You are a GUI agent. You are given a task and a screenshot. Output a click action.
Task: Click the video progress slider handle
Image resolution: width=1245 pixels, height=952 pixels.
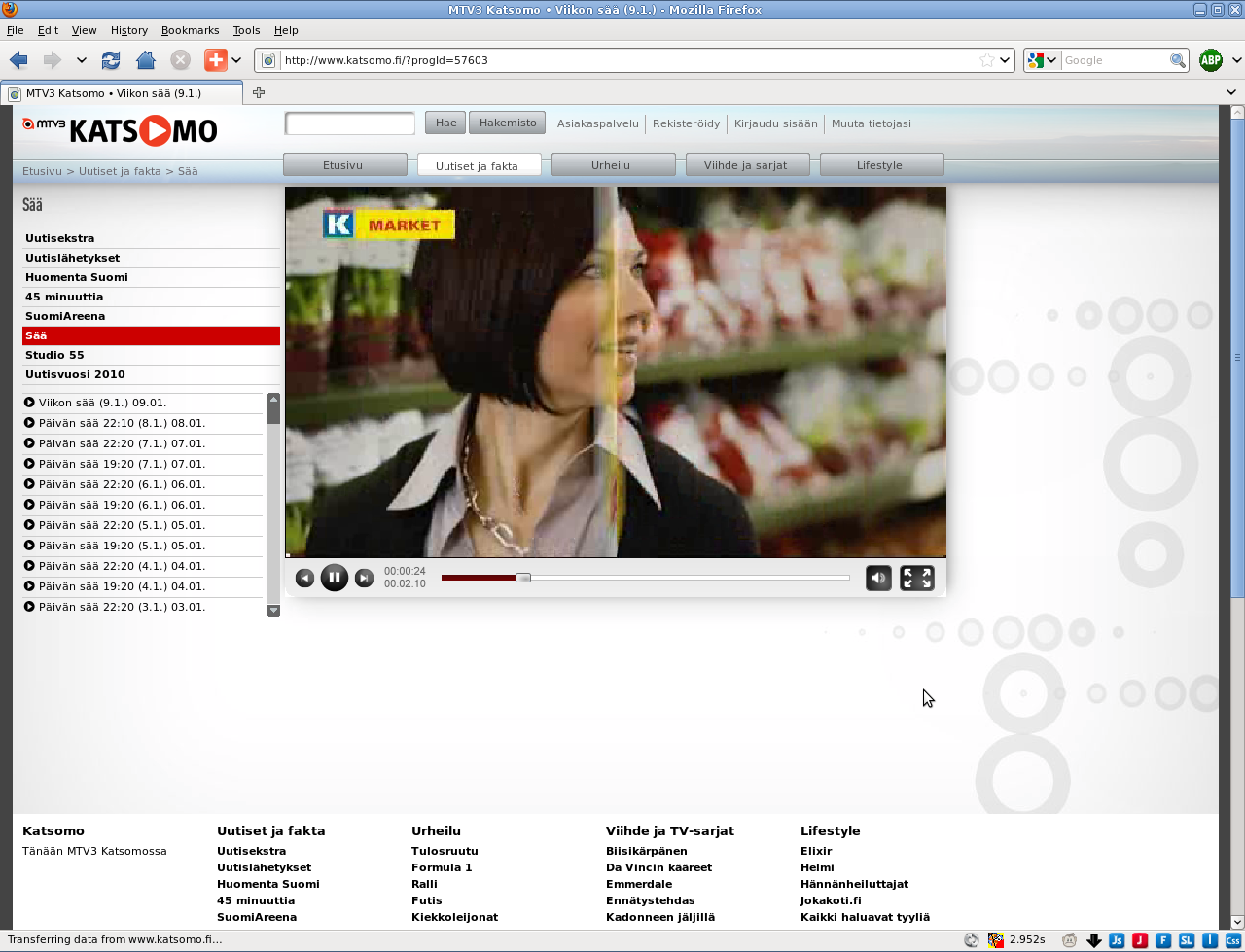pyautogui.click(x=523, y=578)
